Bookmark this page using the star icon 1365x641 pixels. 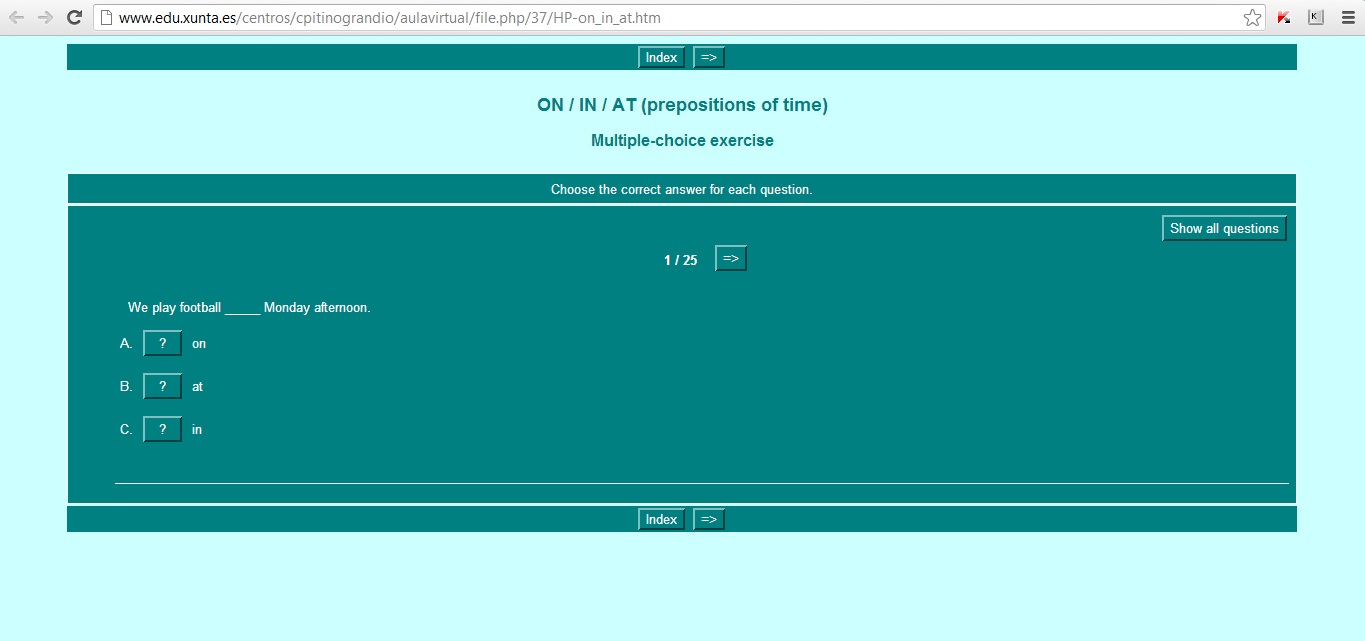click(1251, 16)
